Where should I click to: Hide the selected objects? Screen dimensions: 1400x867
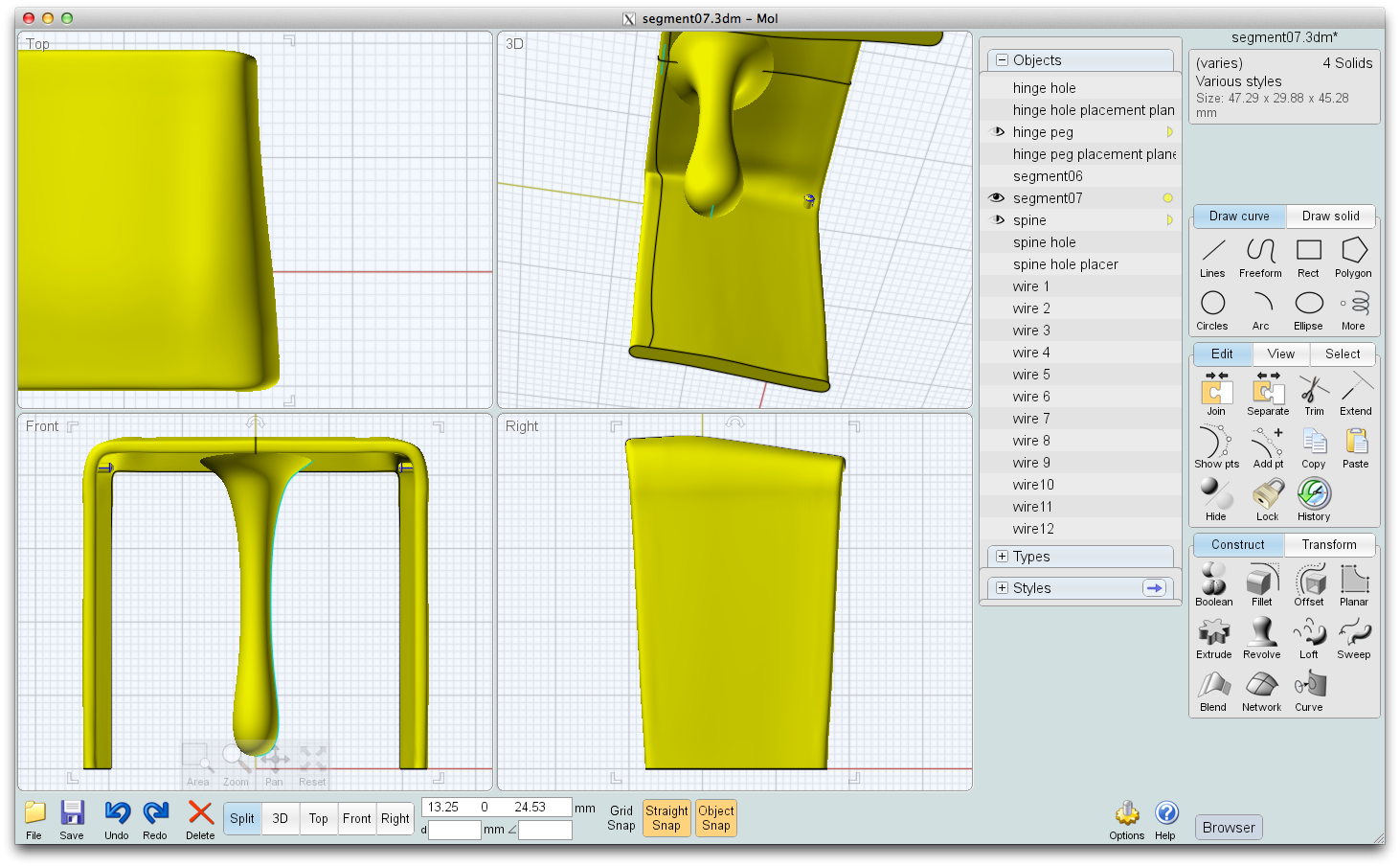pyautogui.click(x=1216, y=499)
